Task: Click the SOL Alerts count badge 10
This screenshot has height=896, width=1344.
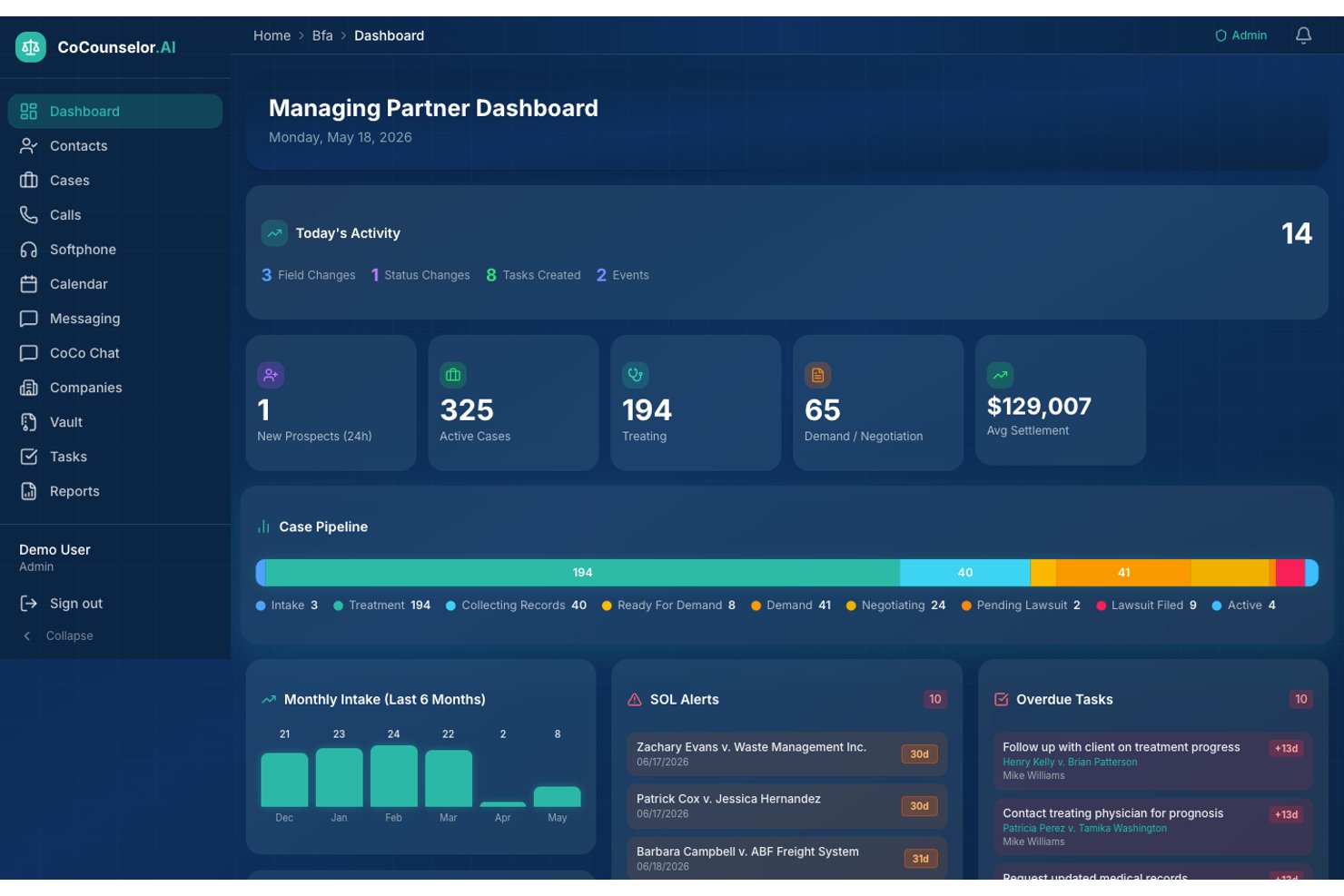Action: coord(935,699)
